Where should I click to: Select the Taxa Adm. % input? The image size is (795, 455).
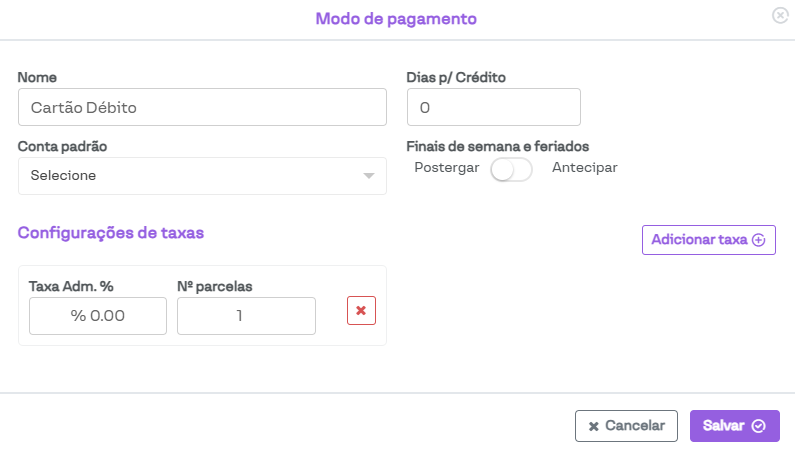tap(98, 316)
